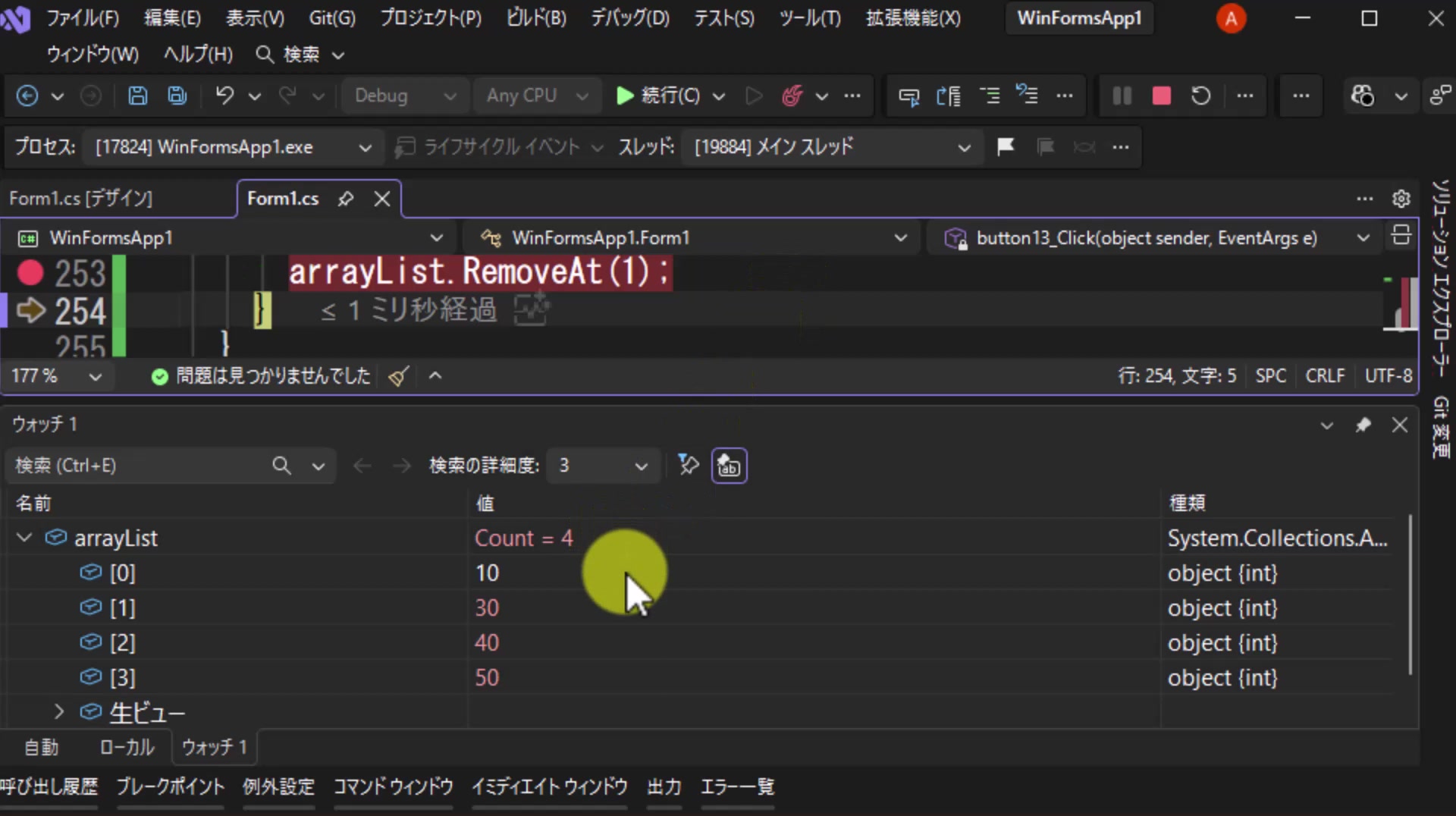Click the CRLF line ending indicator
This screenshot has width=1456, height=816.
click(x=1324, y=376)
